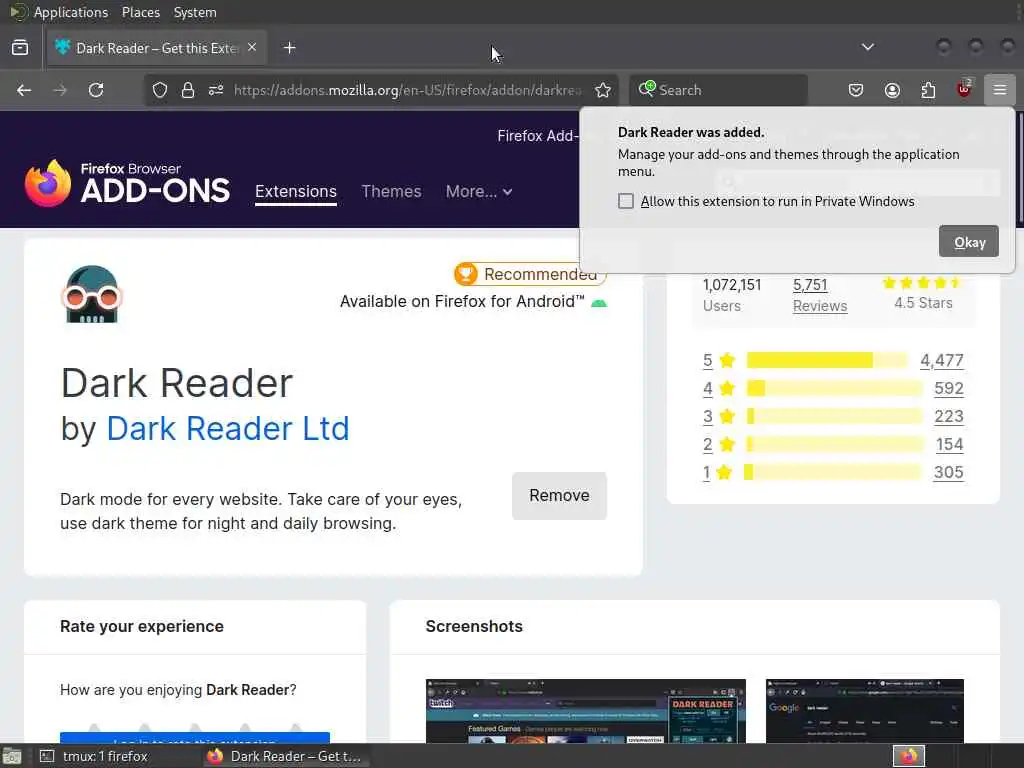The height and width of the screenshot is (768, 1024).
Task: Click the Recommended trophy badge
Action: click(x=530, y=274)
